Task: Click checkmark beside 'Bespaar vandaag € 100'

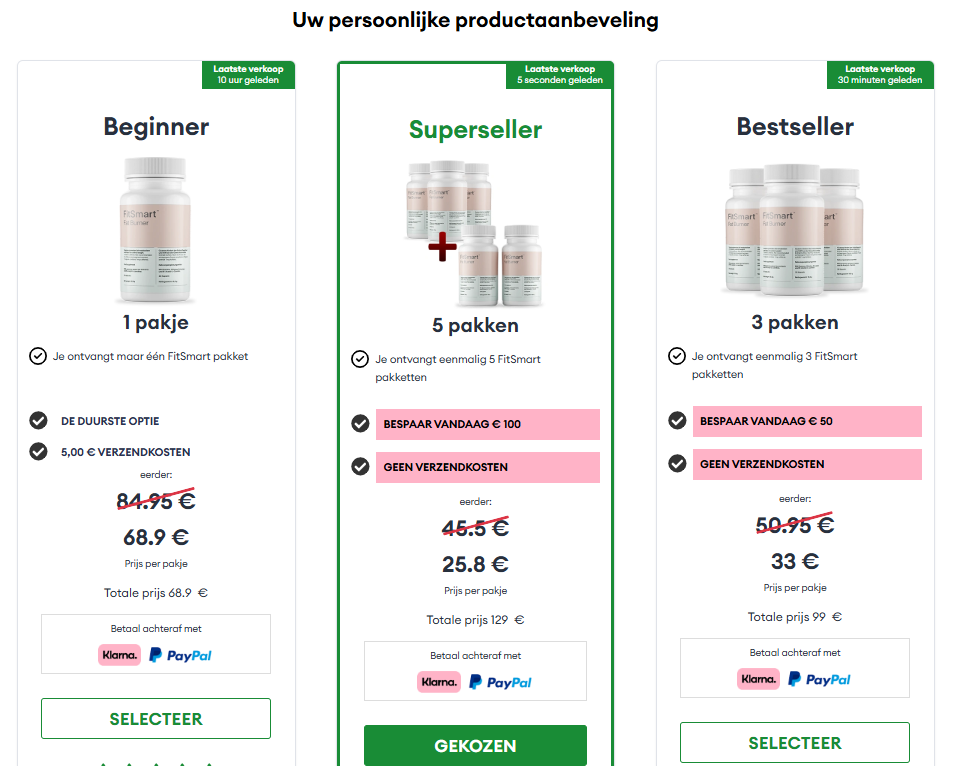Action: (361, 424)
